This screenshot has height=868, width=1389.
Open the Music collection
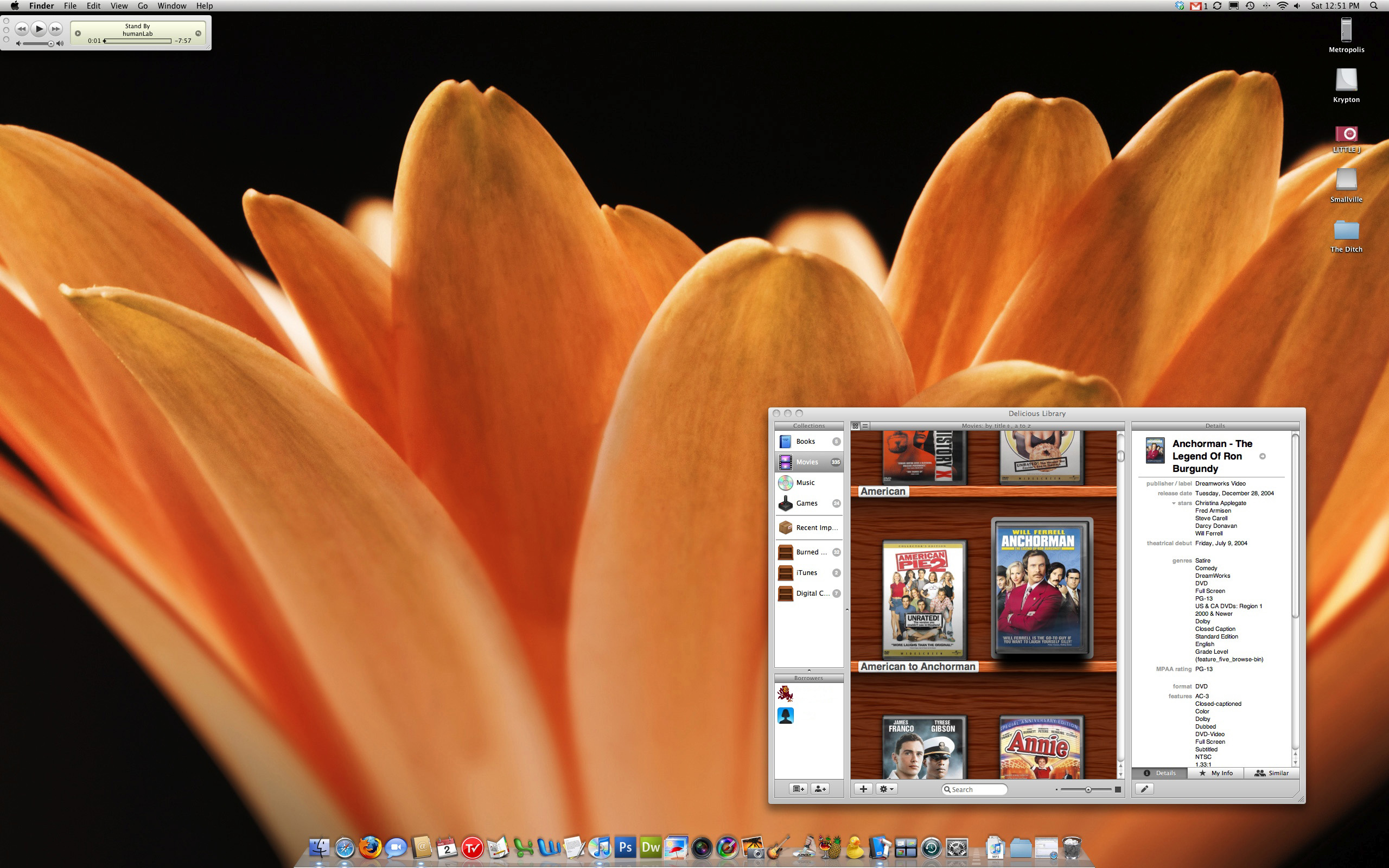click(x=805, y=483)
